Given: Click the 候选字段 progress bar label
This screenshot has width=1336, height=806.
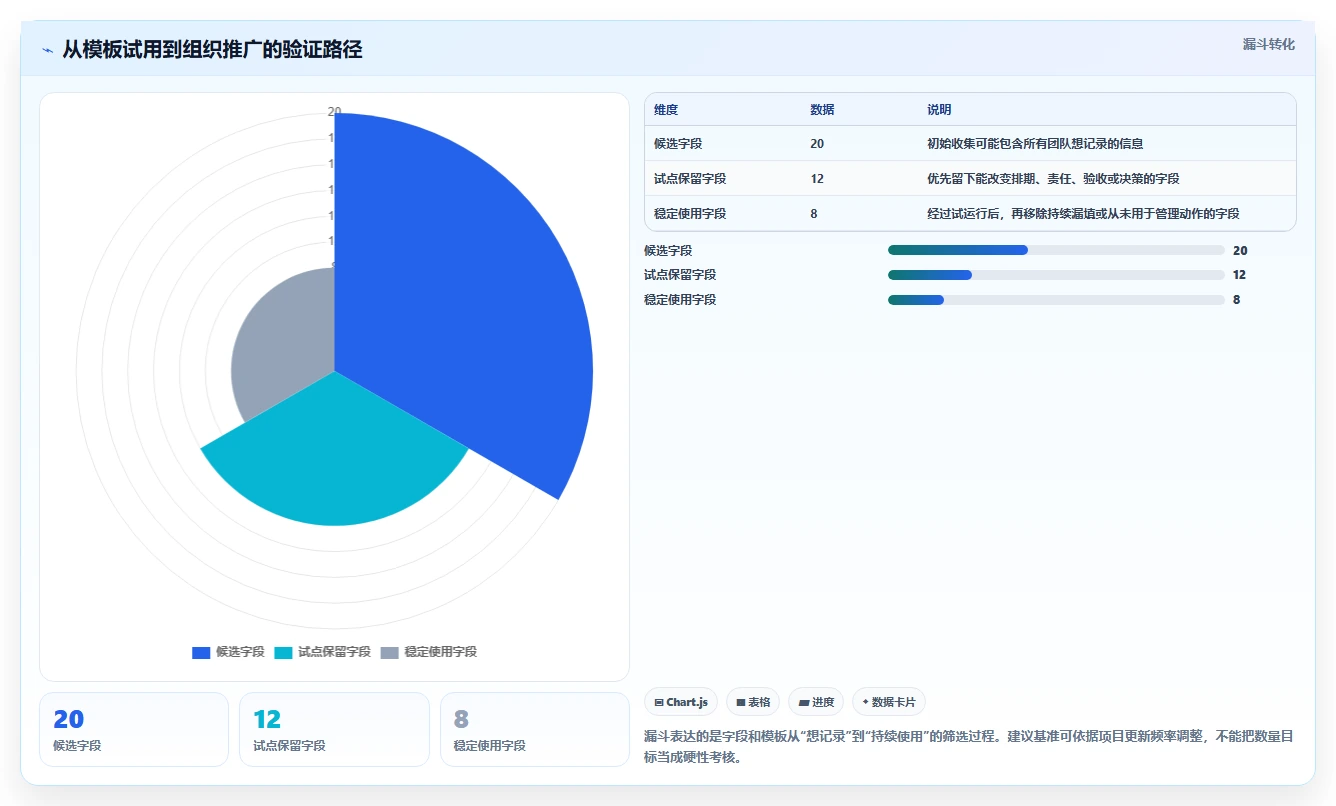Looking at the screenshot, I should [x=668, y=251].
